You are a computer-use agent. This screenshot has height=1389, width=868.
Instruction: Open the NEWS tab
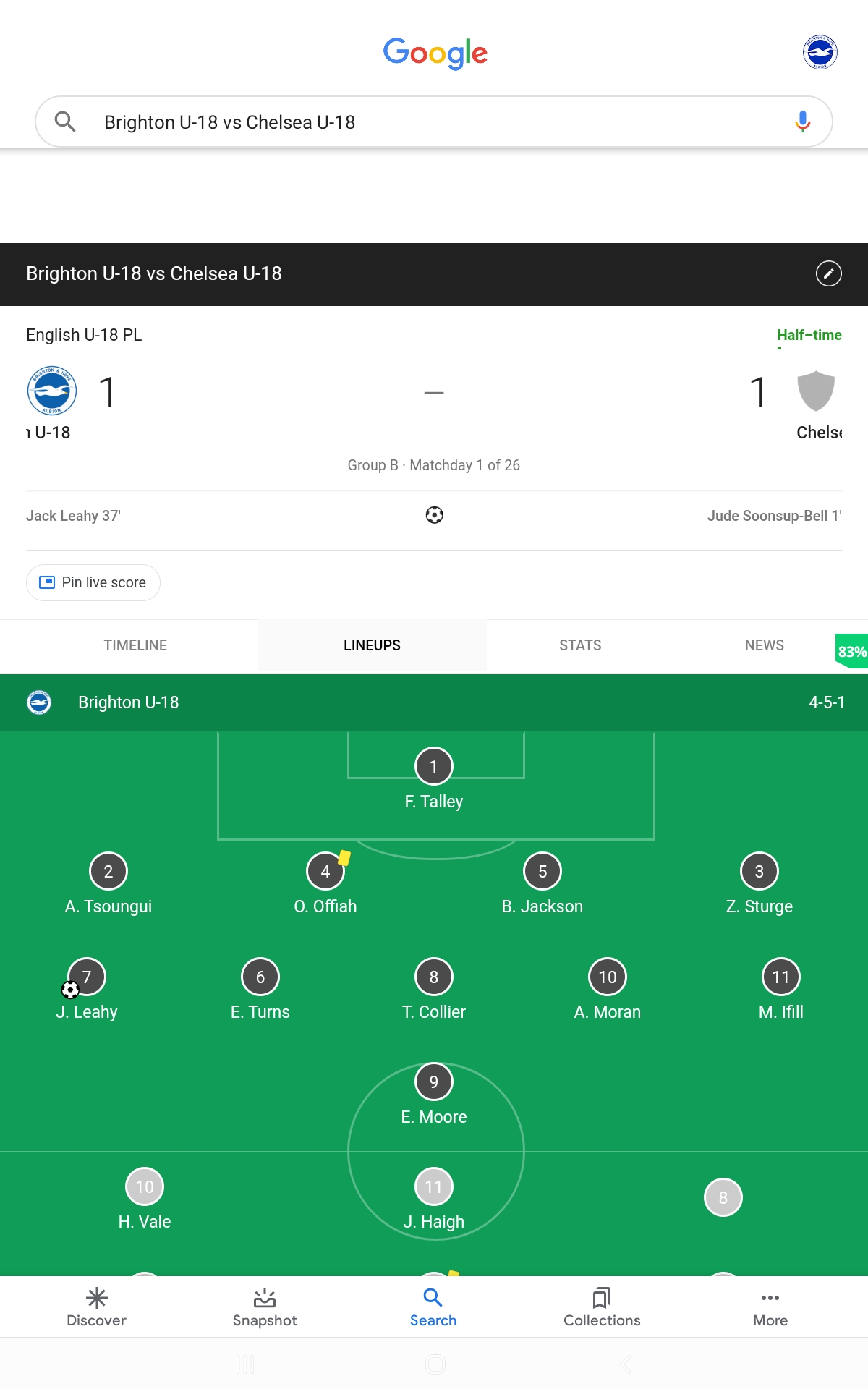tap(765, 645)
